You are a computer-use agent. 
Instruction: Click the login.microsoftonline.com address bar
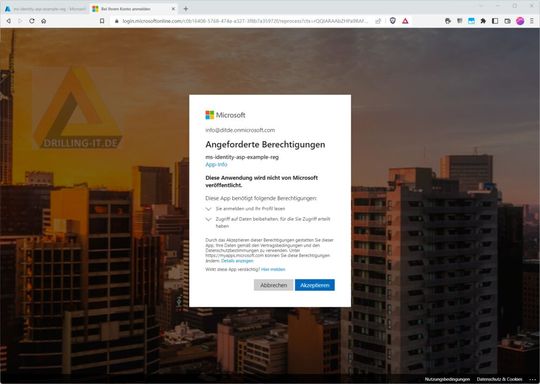tap(245, 21)
